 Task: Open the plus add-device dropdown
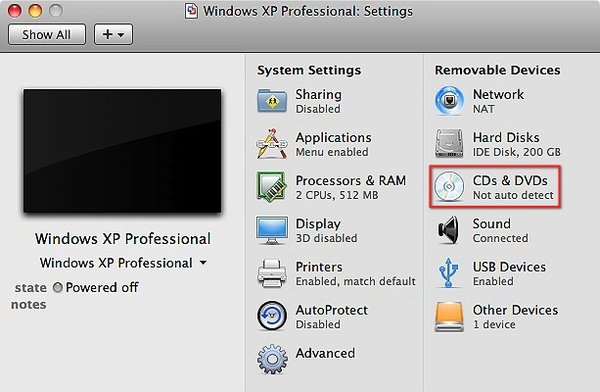coord(114,34)
